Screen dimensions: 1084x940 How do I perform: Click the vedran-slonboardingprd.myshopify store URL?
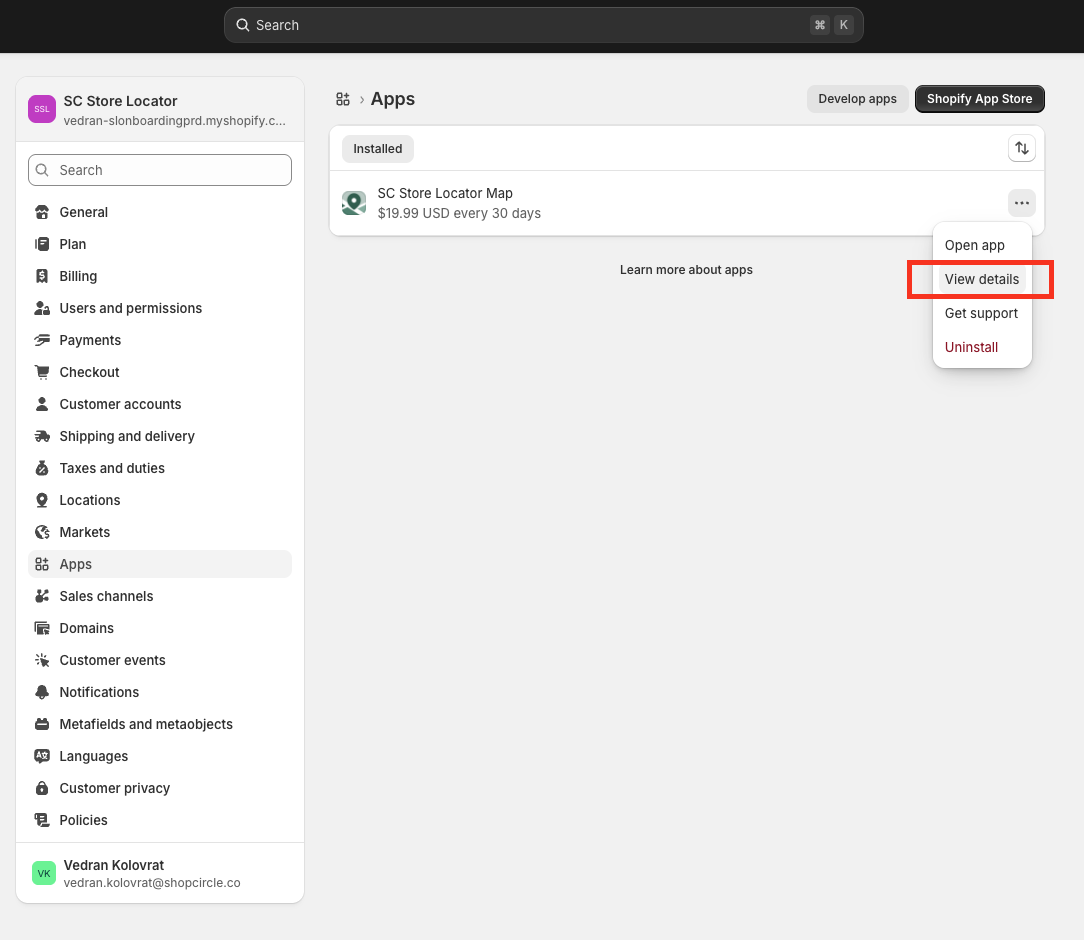[174, 120]
